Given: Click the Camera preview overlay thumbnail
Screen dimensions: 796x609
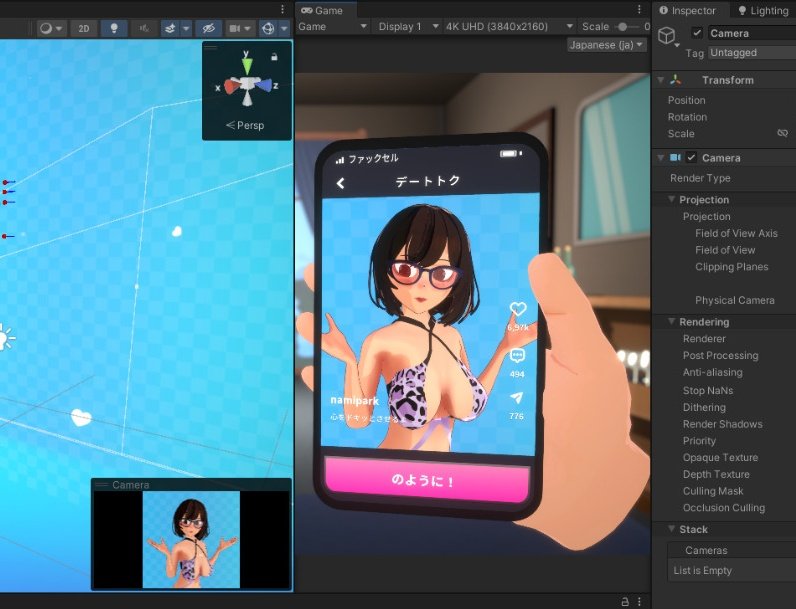Looking at the screenshot, I should (x=191, y=539).
